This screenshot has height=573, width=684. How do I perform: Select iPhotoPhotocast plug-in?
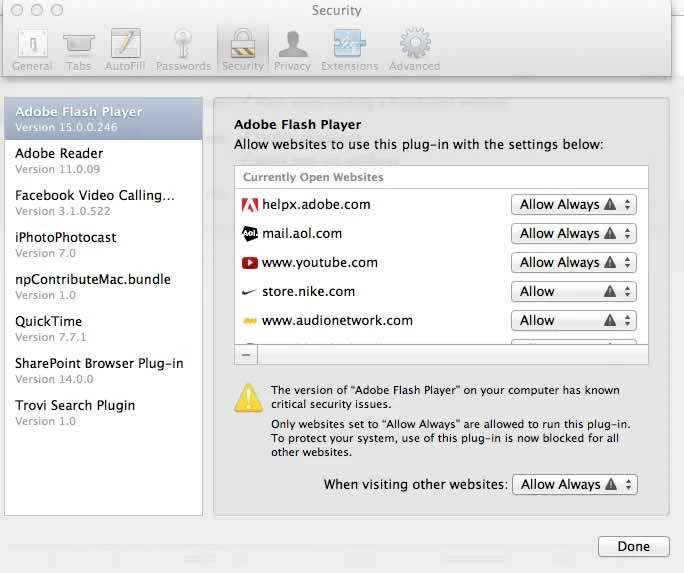click(103, 245)
